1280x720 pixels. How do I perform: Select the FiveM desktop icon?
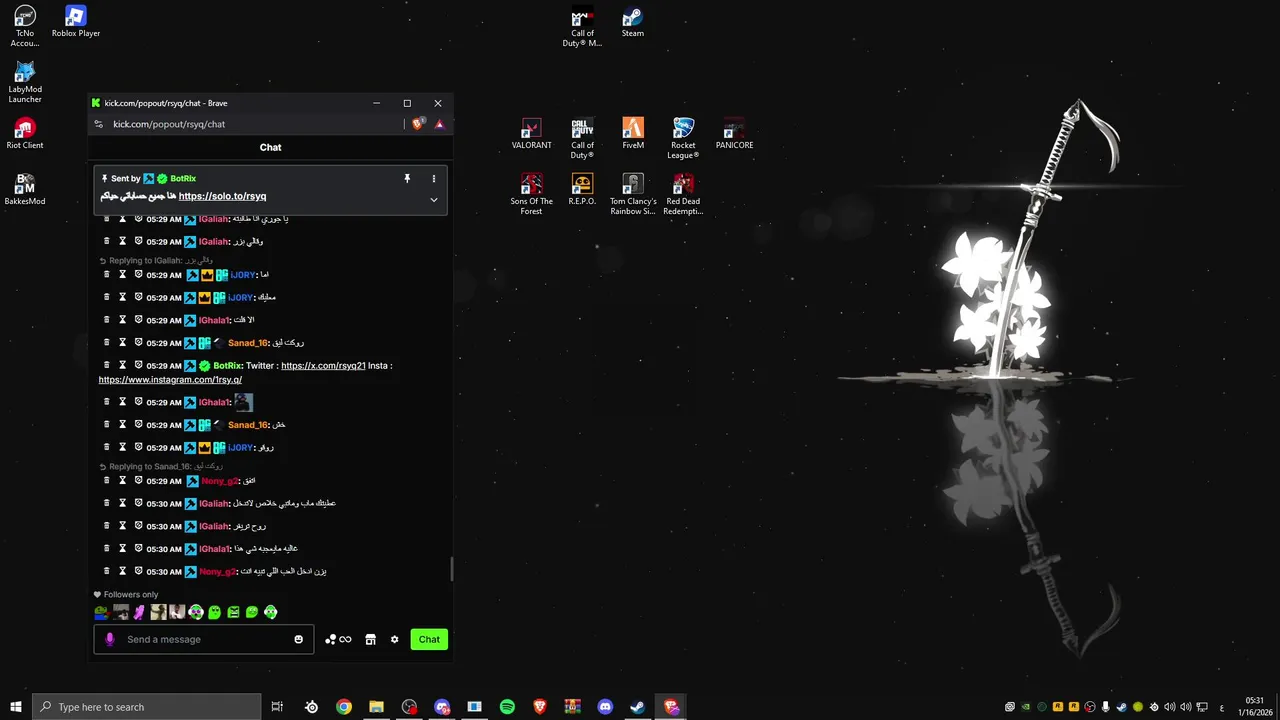tap(633, 134)
